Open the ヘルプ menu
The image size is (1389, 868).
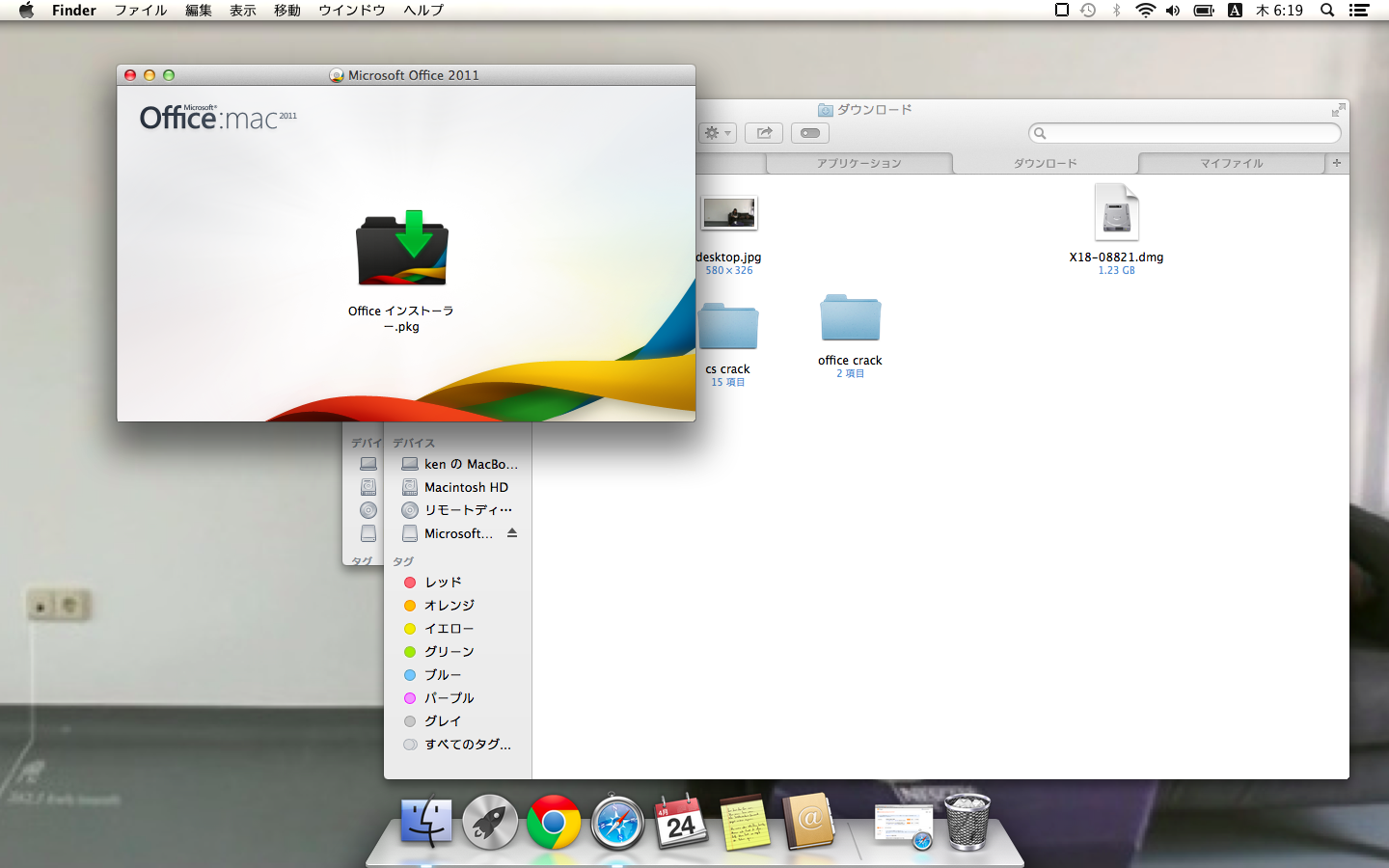pyautogui.click(x=423, y=11)
